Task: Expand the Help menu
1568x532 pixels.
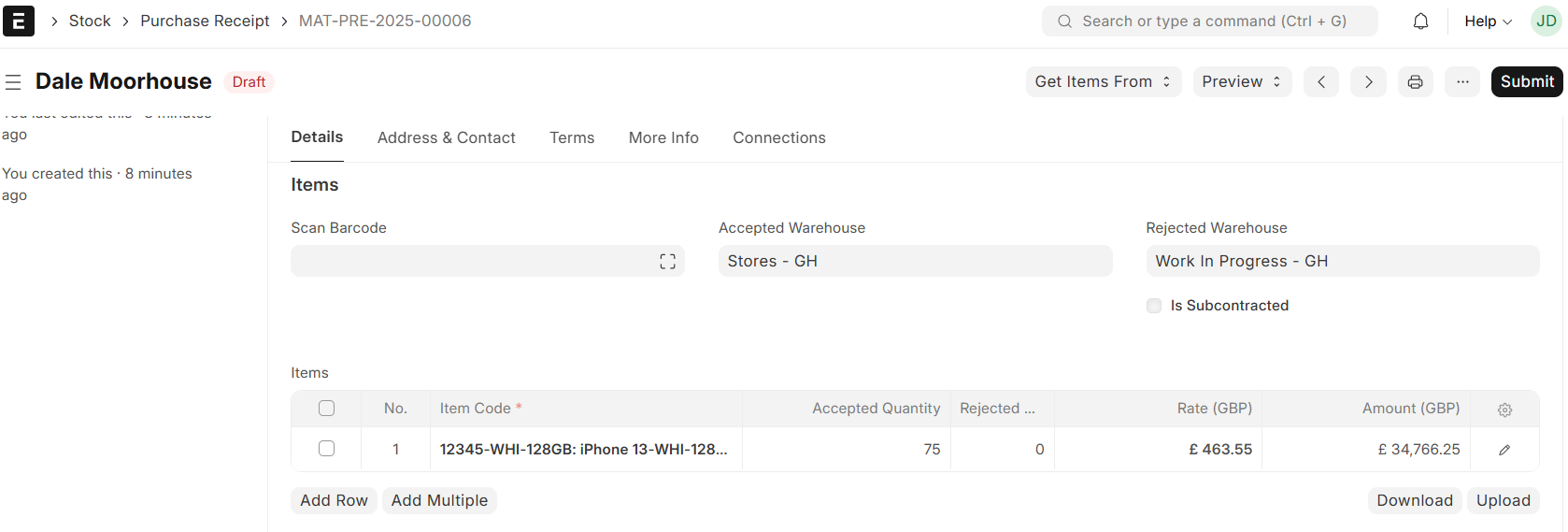Action: point(1488,22)
